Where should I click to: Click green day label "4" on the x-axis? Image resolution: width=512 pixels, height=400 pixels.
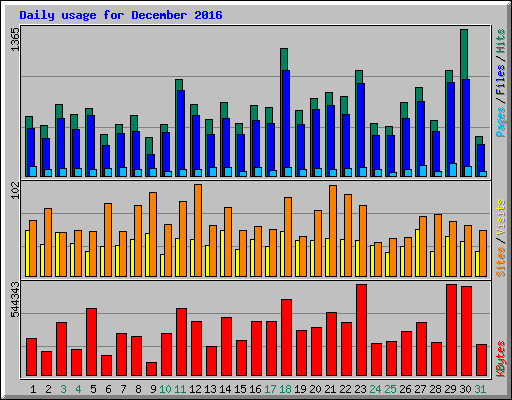point(78,389)
